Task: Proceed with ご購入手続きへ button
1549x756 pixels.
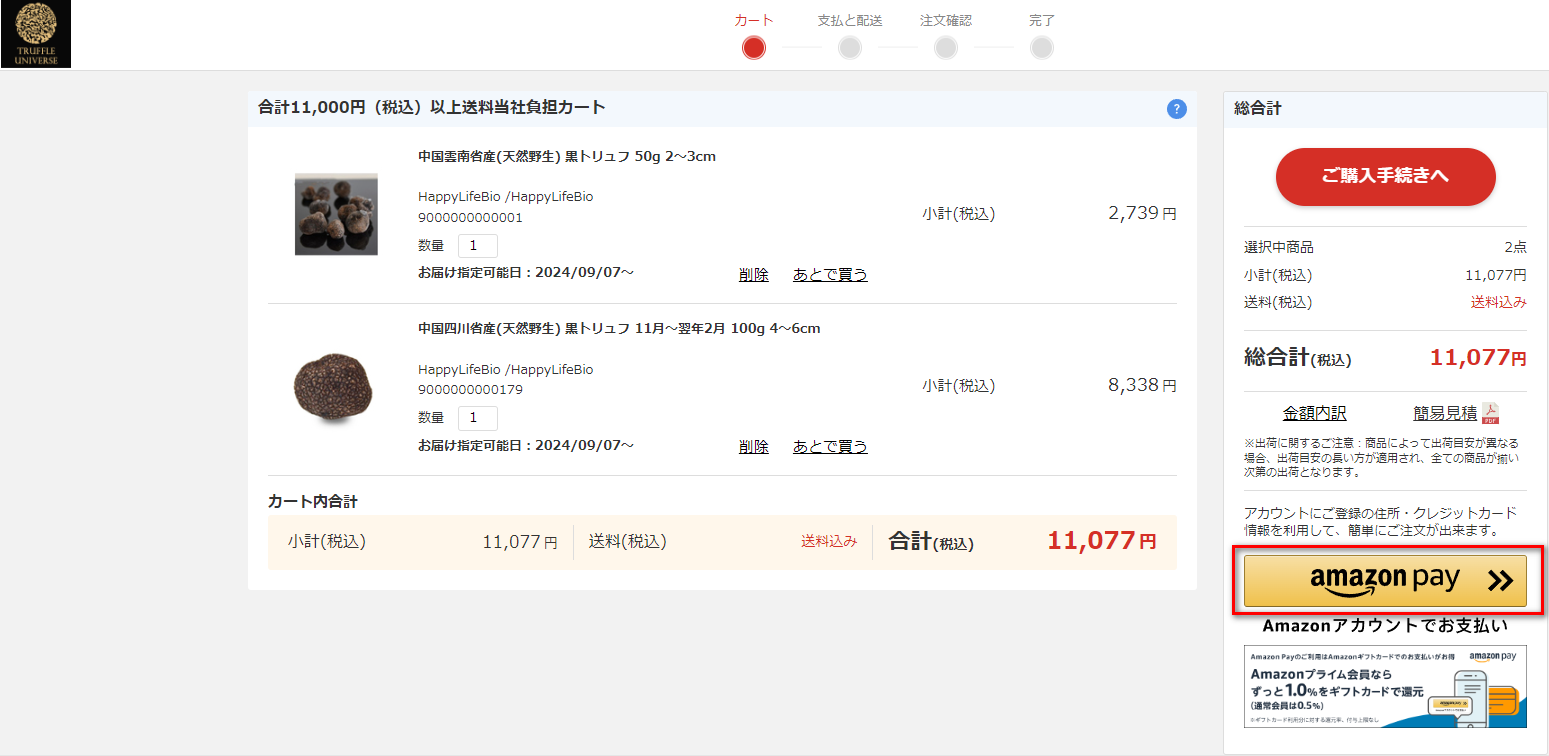Action: pos(1385,177)
